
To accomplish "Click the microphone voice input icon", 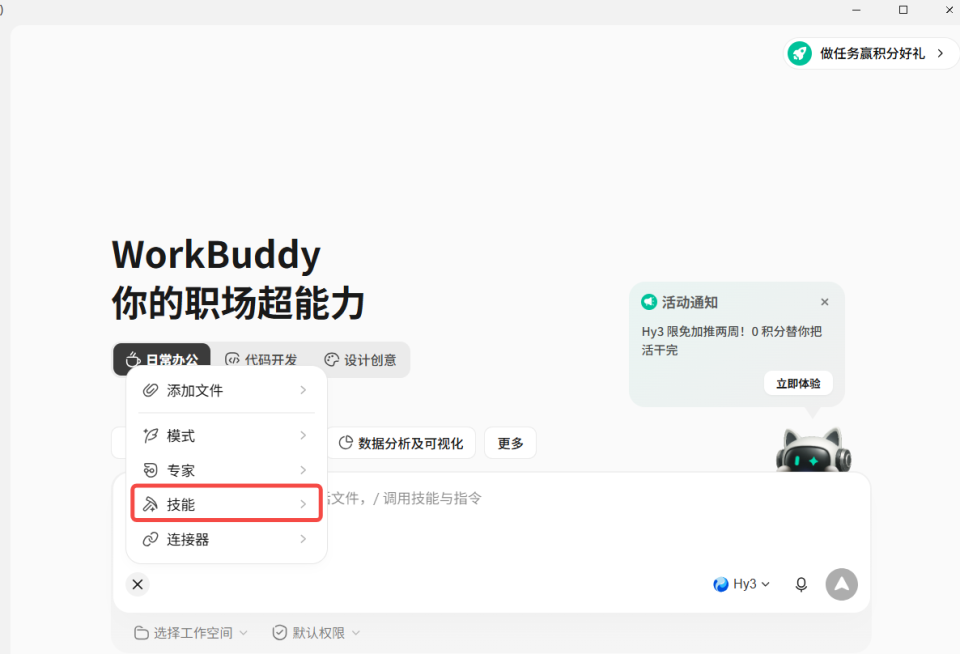I will pyautogui.click(x=801, y=584).
